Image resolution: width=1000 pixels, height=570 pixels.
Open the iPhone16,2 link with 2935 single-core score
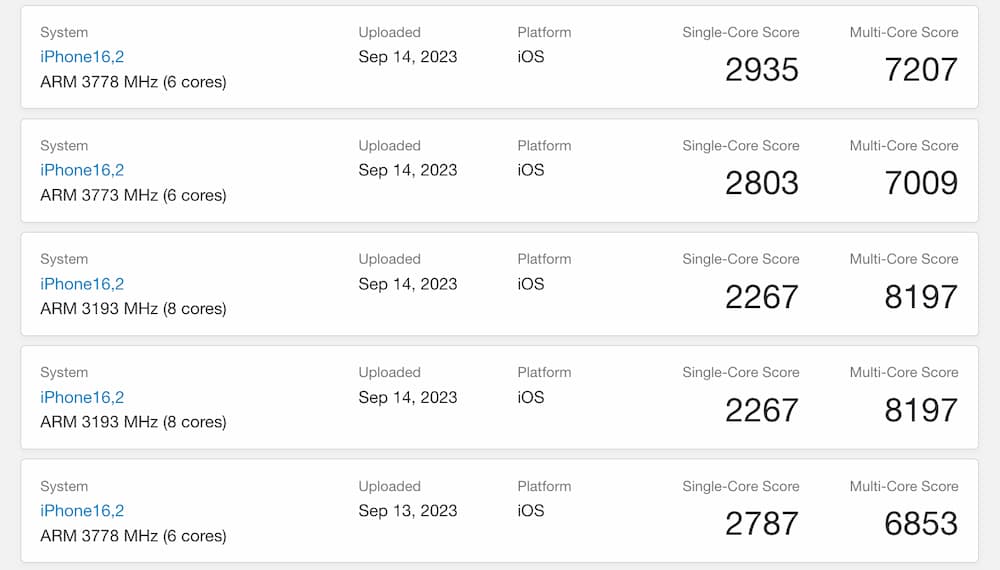[x=82, y=57]
